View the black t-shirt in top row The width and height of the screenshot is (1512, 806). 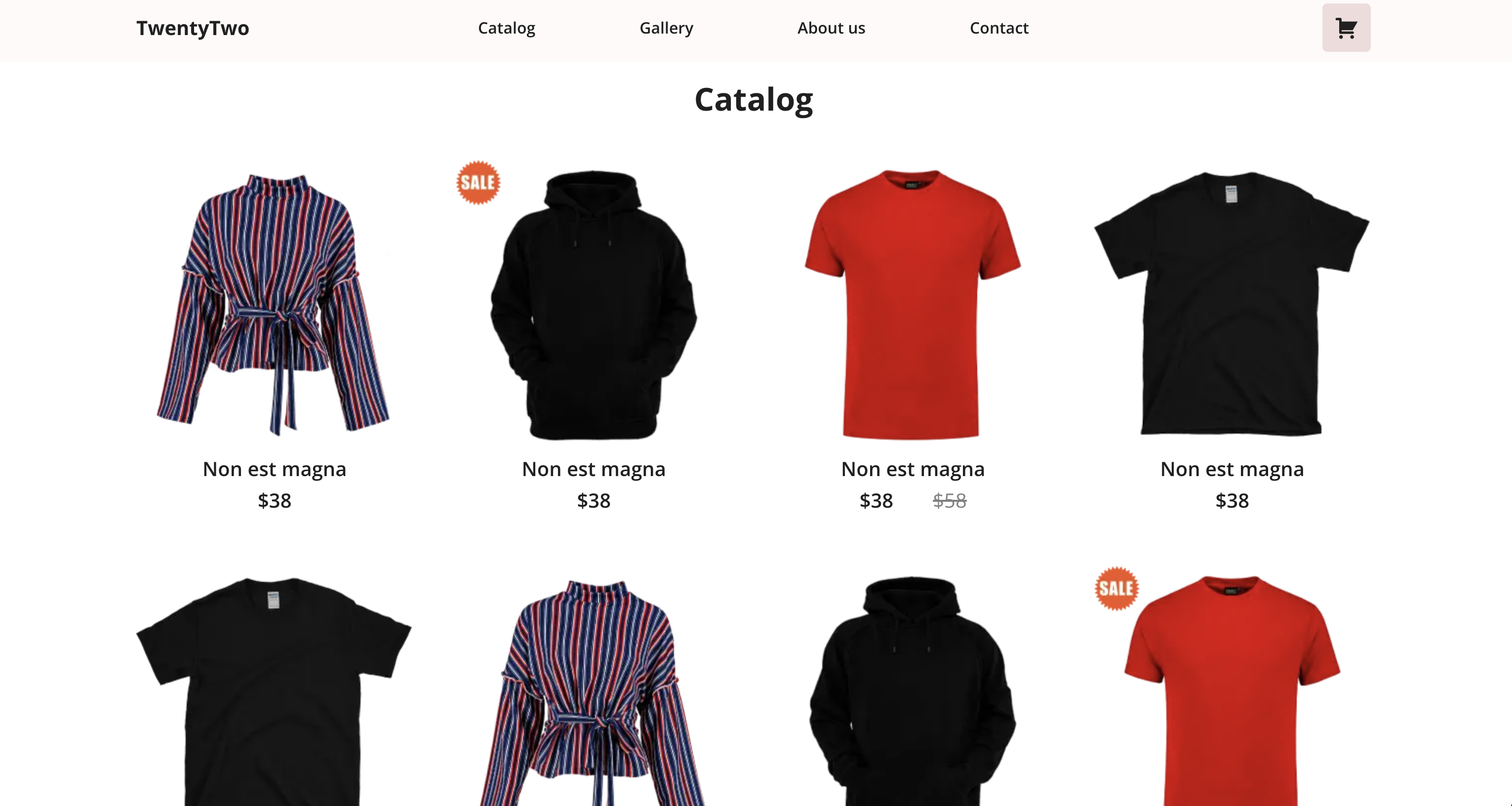pos(1232,304)
